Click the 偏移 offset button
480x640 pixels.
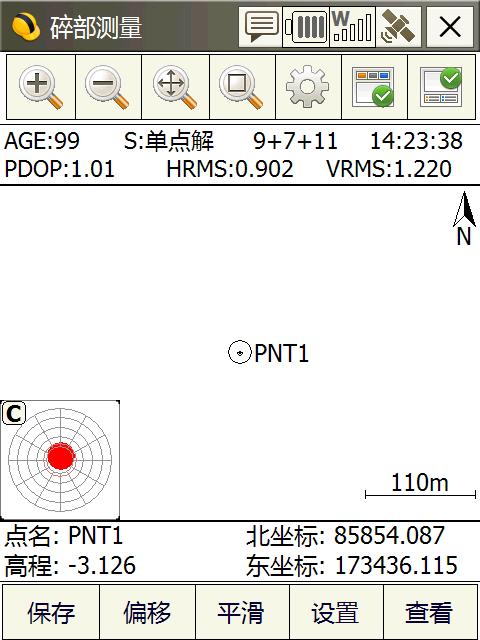pyautogui.click(x=147, y=612)
